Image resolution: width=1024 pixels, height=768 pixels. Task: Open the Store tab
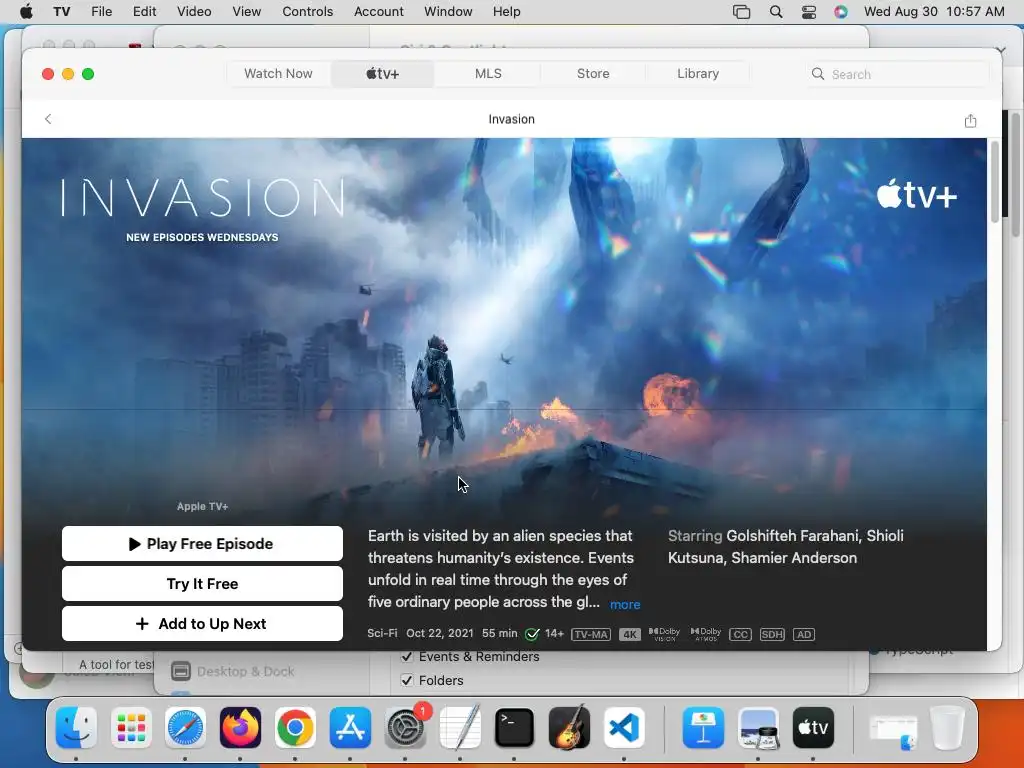point(593,74)
